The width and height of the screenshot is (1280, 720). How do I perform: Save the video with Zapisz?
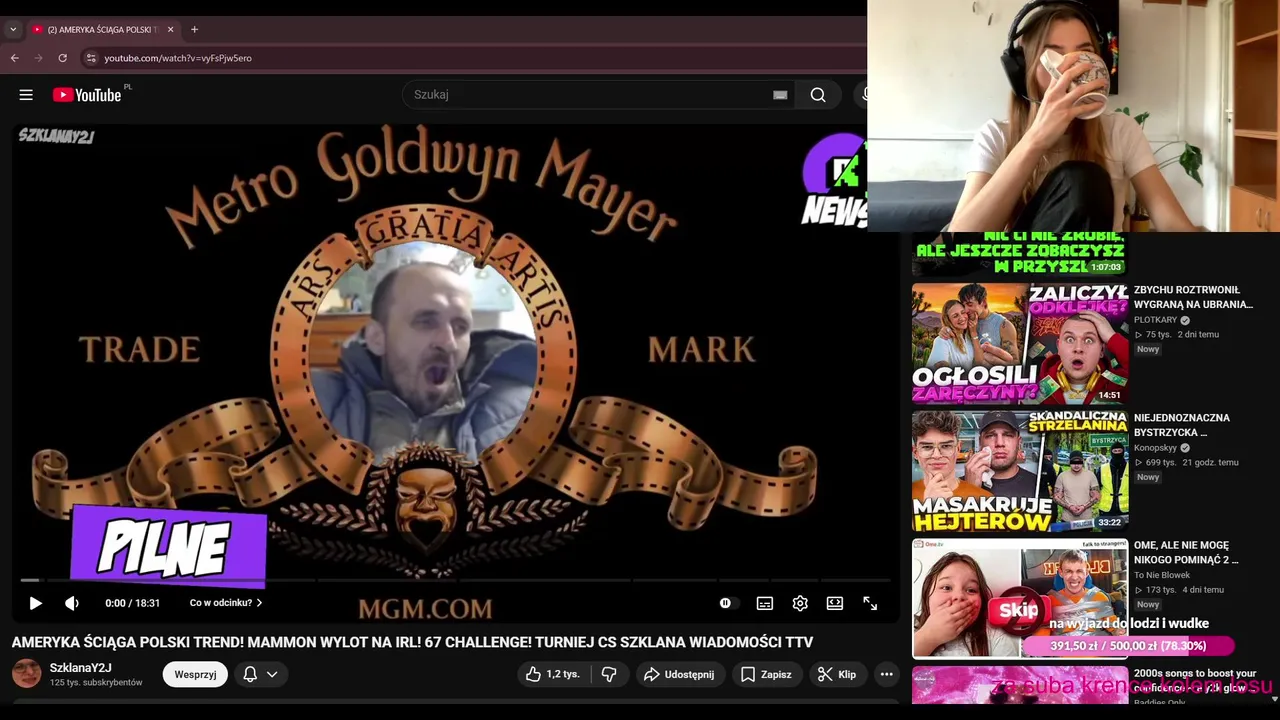pos(766,674)
